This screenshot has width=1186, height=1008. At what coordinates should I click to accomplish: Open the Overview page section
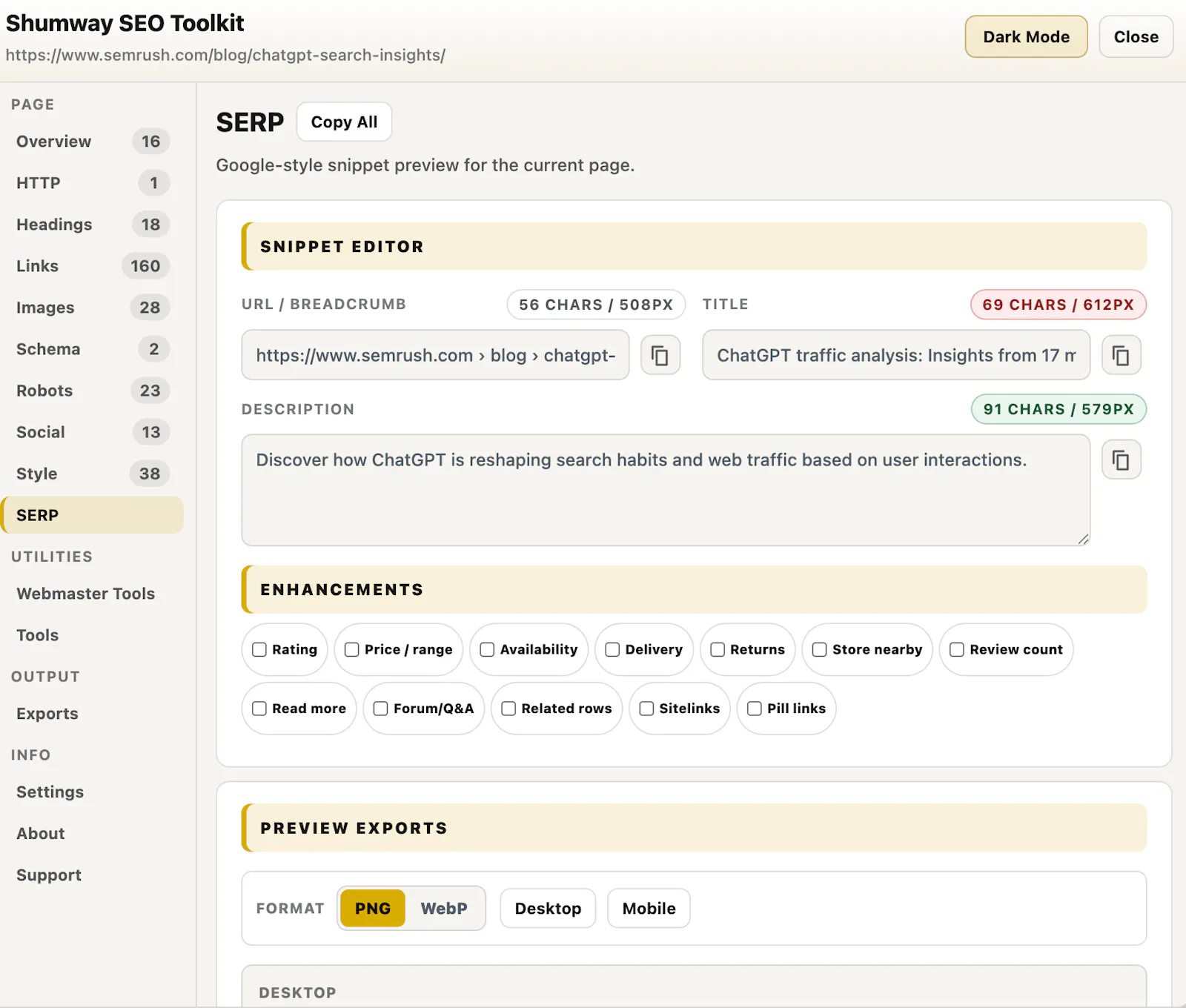(x=93, y=142)
